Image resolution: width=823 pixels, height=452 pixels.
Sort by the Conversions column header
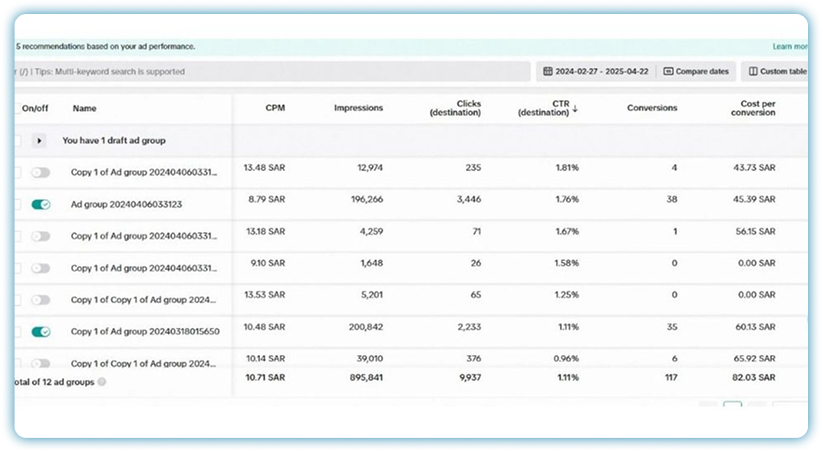[x=652, y=108]
